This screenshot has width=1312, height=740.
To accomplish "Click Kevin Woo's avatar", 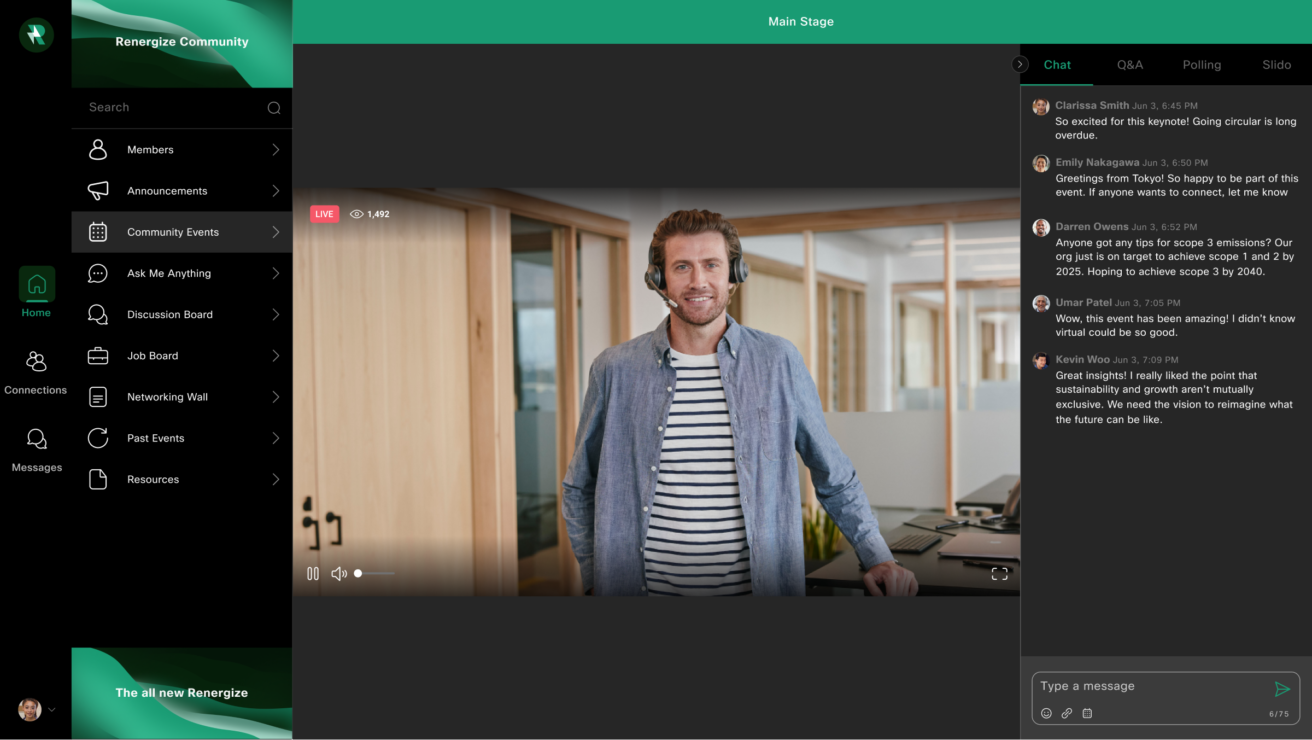I will (x=1041, y=361).
